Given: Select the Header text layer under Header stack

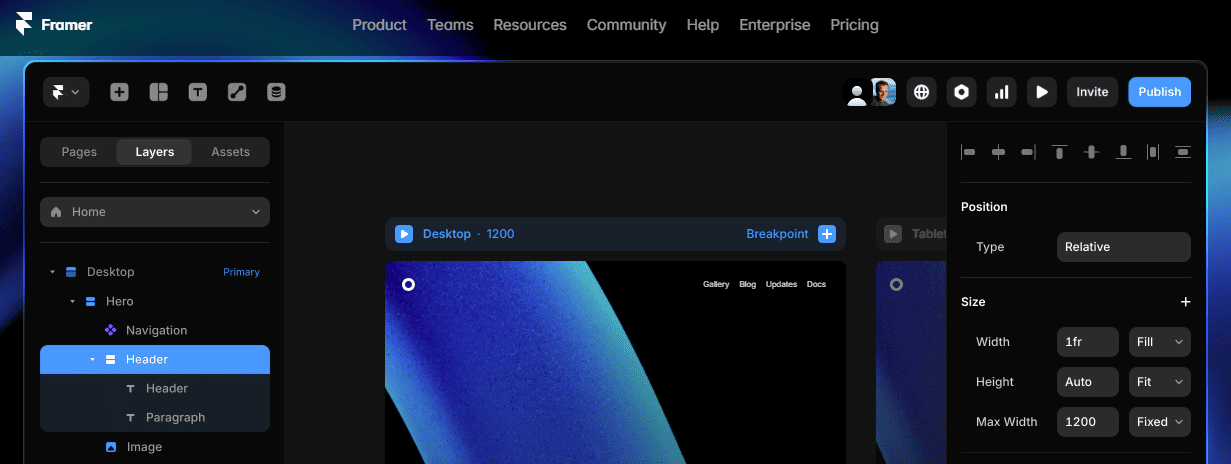Looking at the screenshot, I should [155, 388].
